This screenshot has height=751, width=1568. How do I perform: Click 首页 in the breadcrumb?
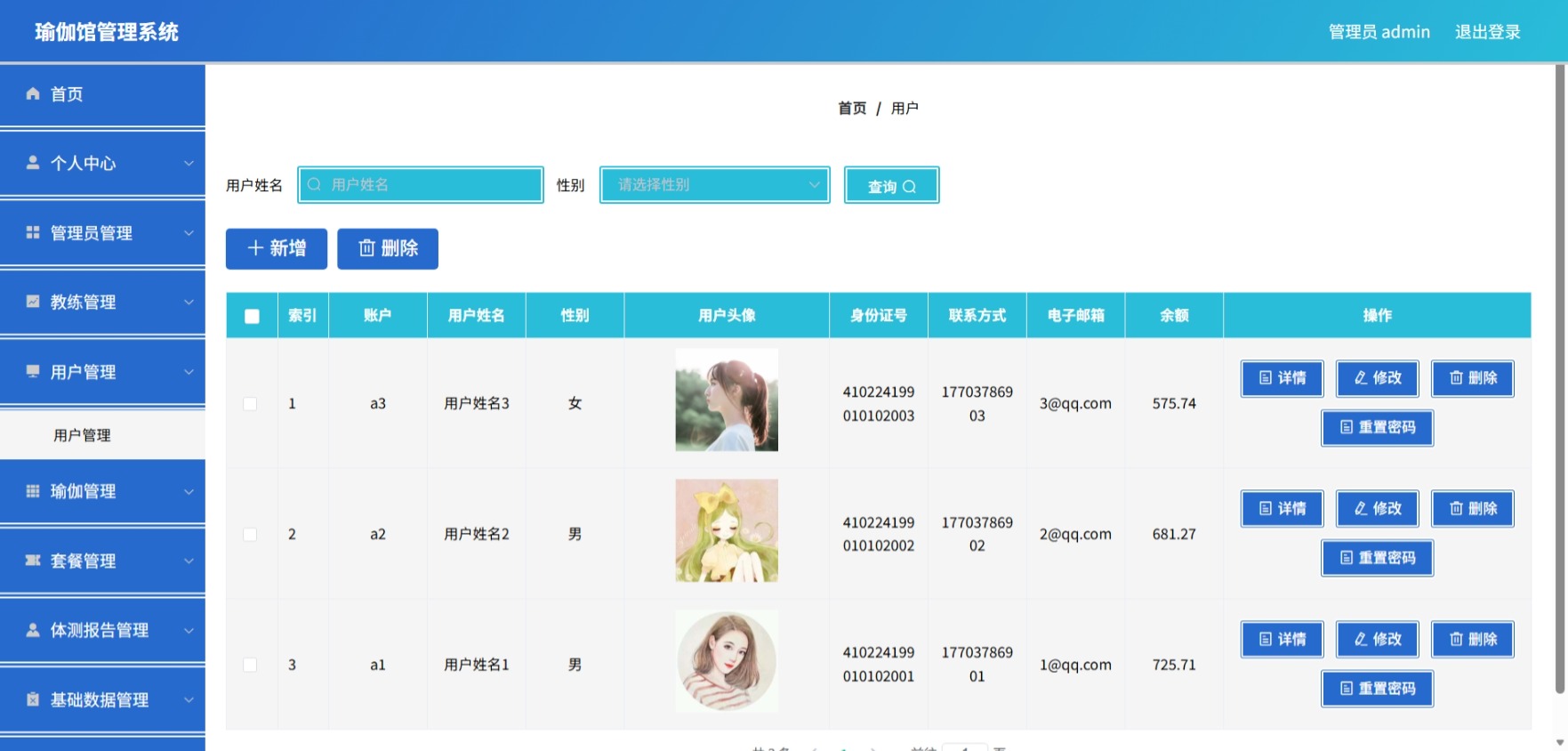coord(852,108)
